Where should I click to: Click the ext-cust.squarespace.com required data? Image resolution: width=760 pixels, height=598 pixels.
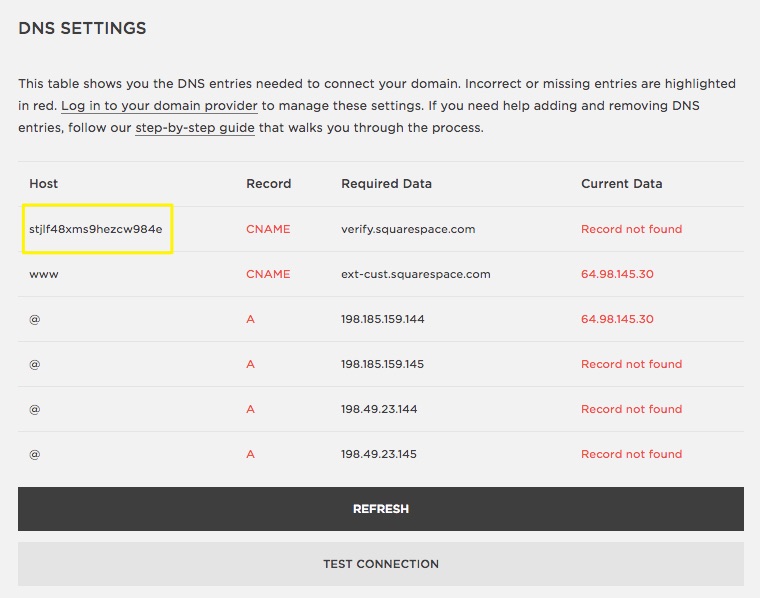[x=416, y=274]
